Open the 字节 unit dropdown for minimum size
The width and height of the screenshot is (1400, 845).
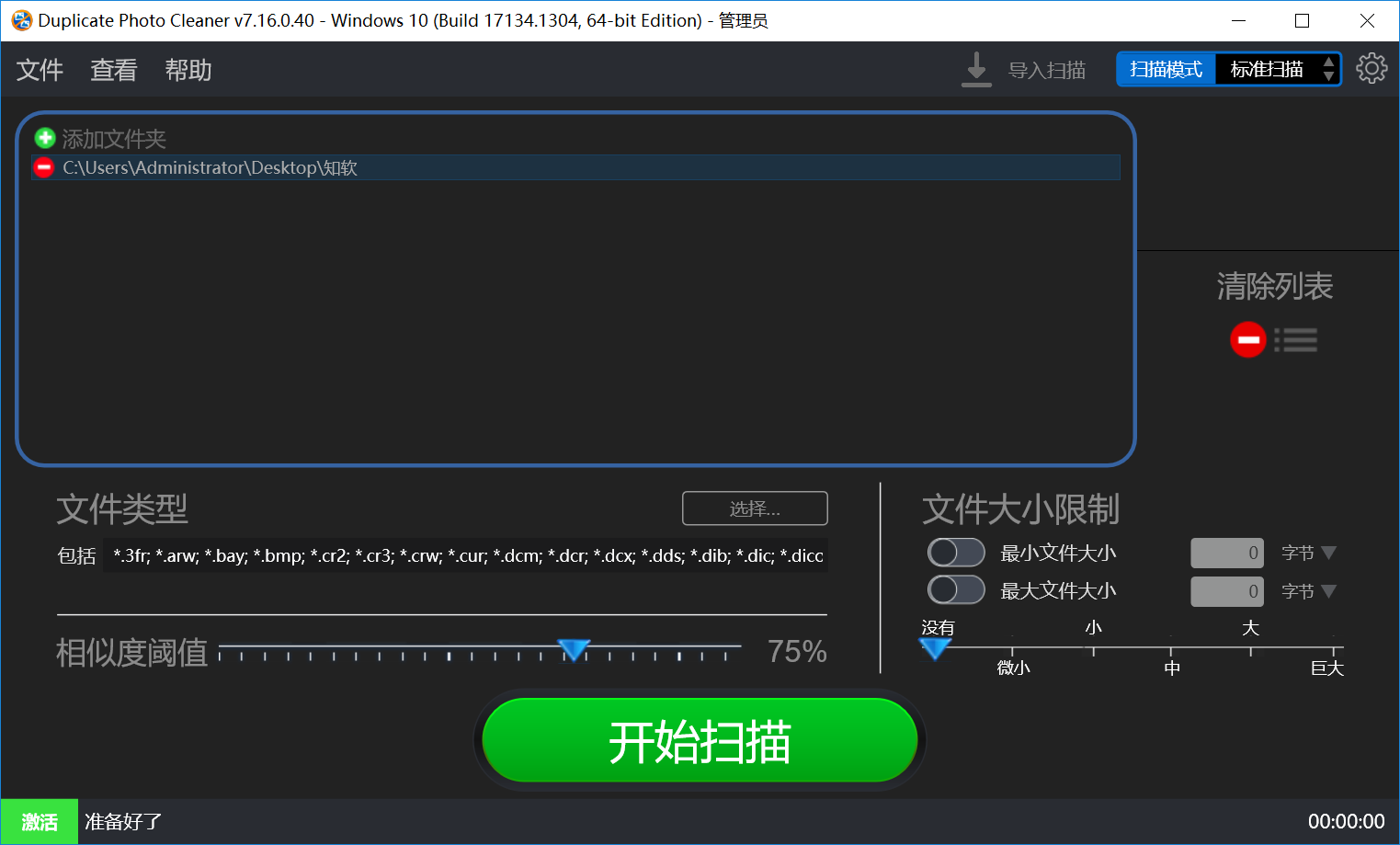tap(1309, 553)
